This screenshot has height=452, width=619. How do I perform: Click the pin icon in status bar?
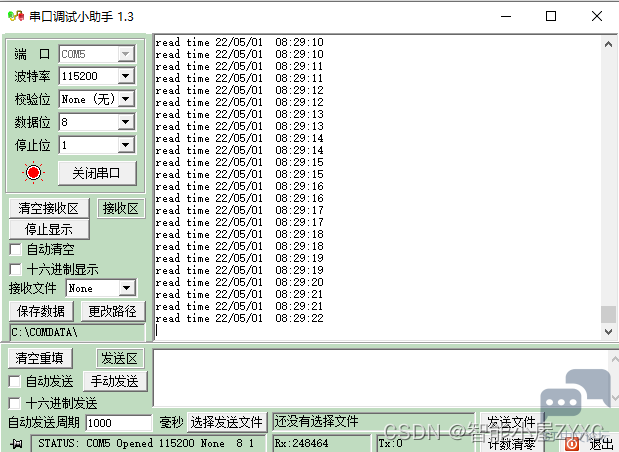15,443
